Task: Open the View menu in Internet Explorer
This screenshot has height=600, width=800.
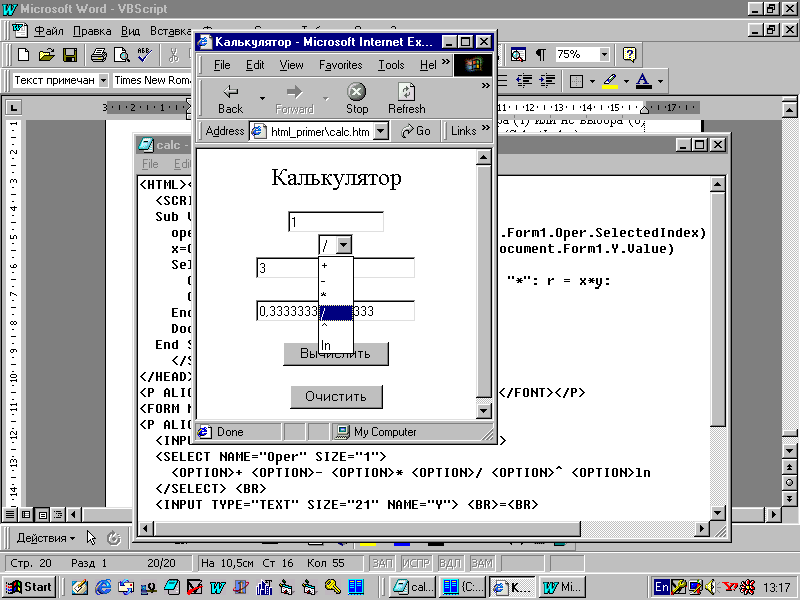Action: [x=291, y=65]
